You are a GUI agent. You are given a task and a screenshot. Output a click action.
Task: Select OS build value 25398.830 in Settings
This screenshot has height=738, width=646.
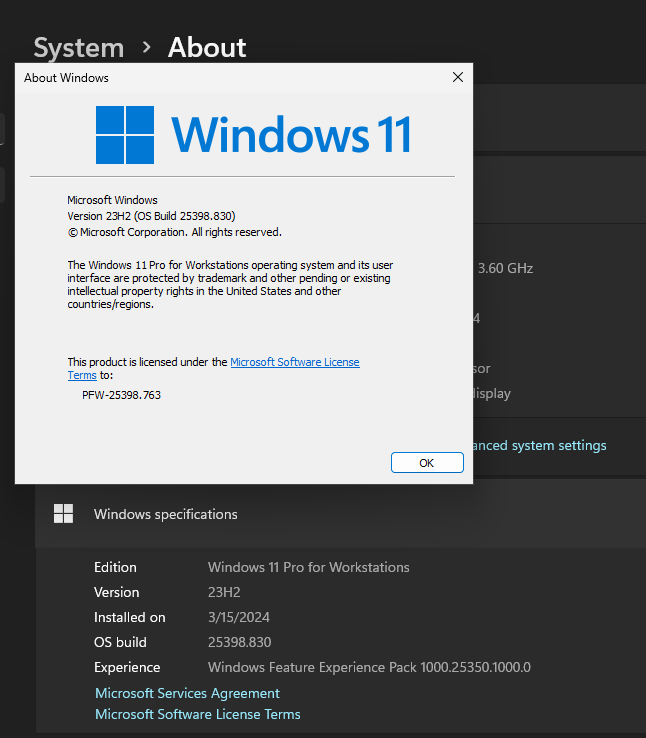239,642
